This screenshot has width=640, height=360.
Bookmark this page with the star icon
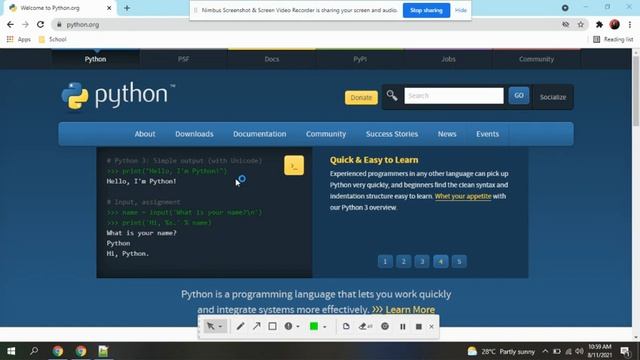(x=580, y=24)
